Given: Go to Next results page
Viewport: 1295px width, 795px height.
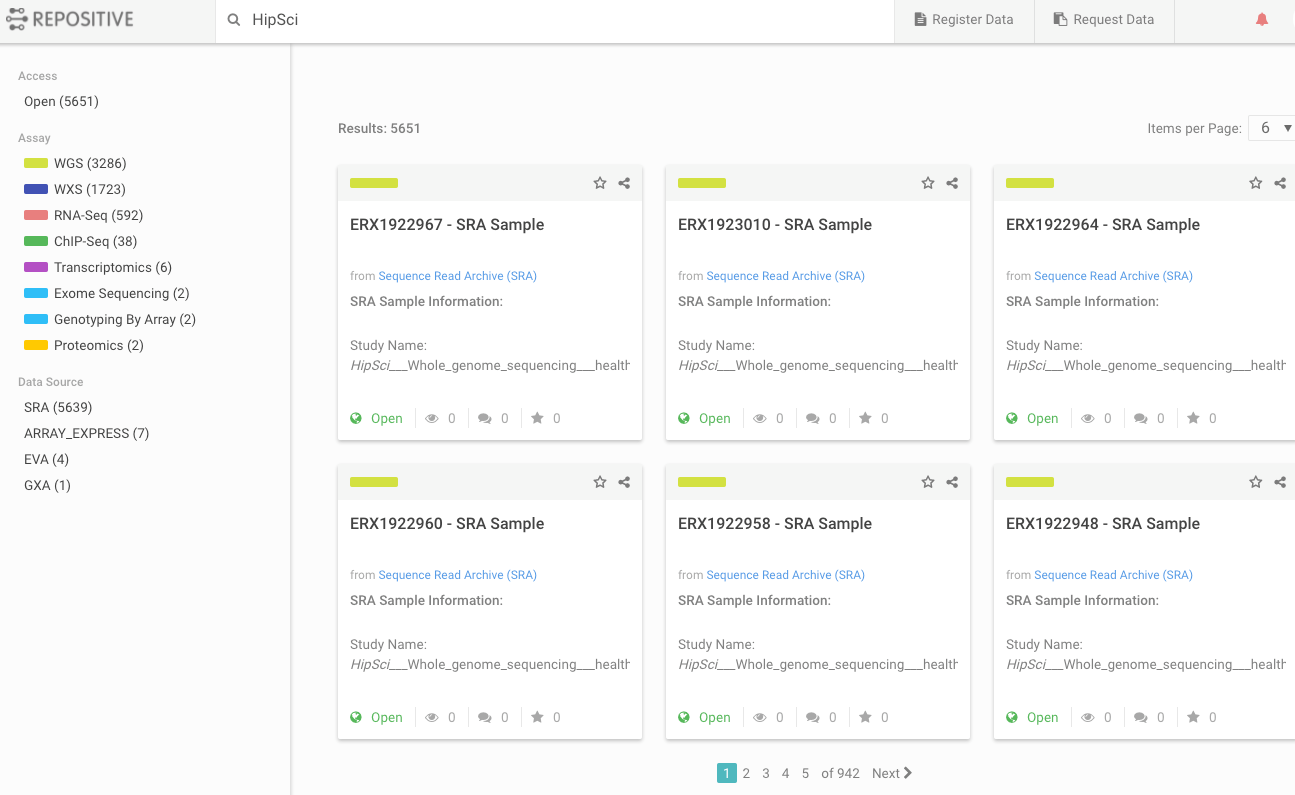Looking at the screenshot, I should click(891, 773).
